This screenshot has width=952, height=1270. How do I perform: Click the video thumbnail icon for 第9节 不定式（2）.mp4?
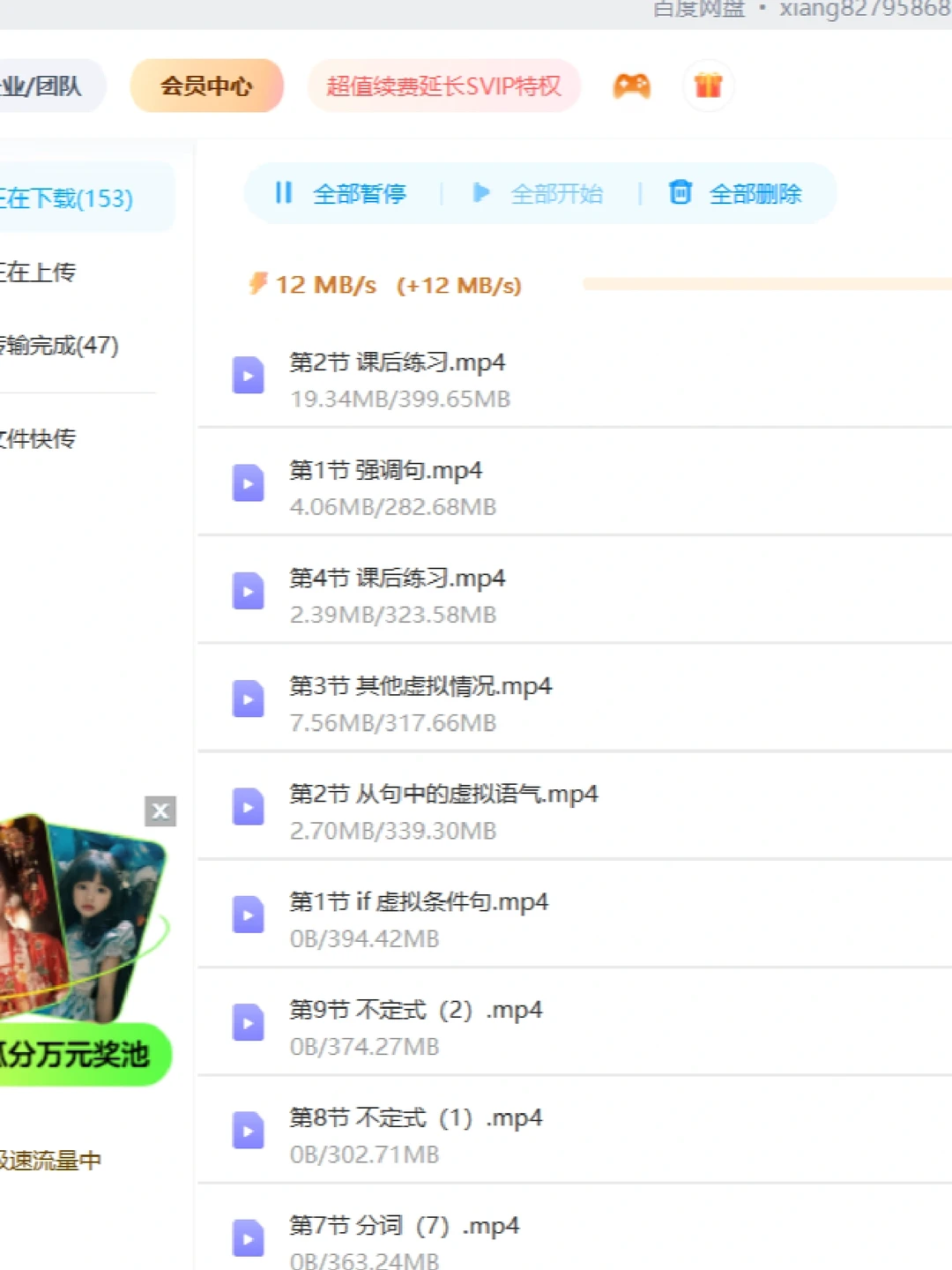pos(248,1023)
